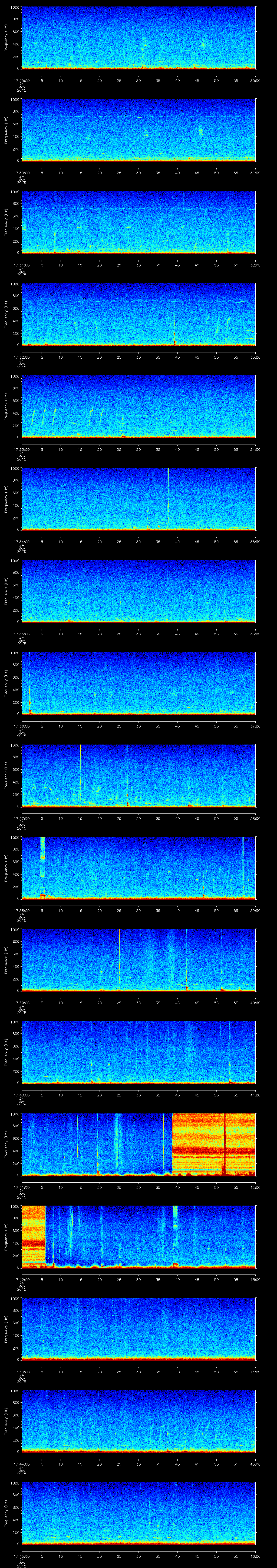Select the spectrogram panel starting at 17:32:00
The width and height of the screenshot is (277, 1568).
(x=139, y=315)
